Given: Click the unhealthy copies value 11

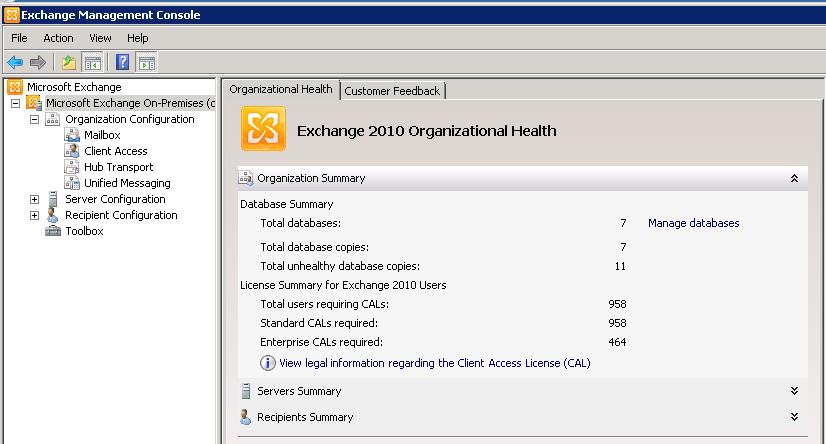Looking at the screenshot, I should tap(620, 266).
